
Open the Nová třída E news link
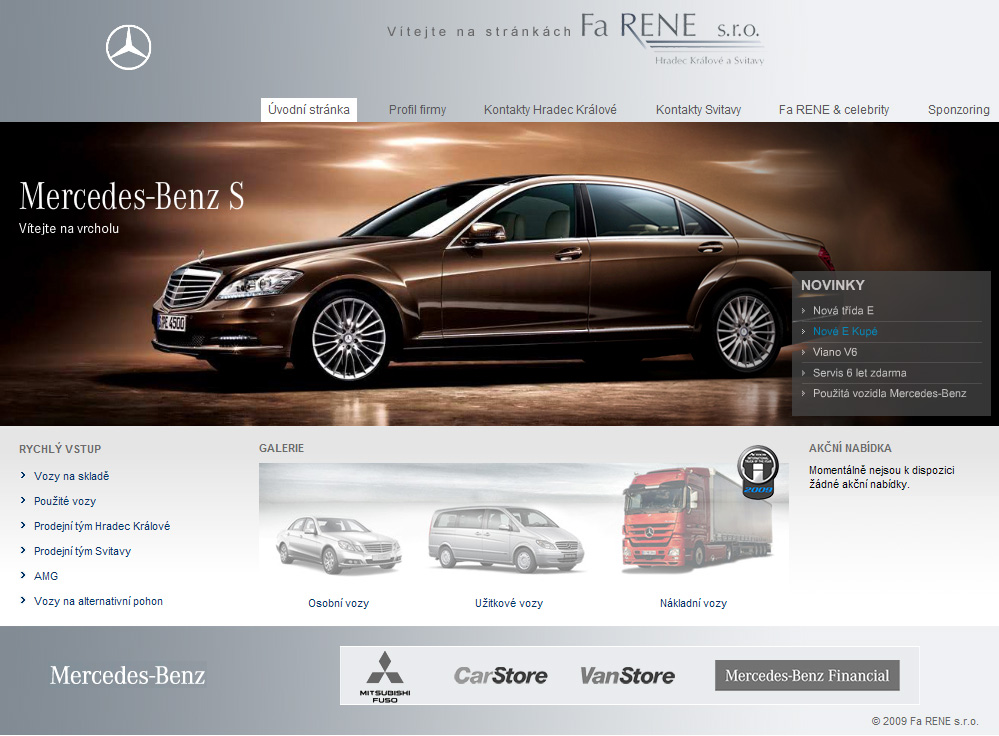point(843,310)
